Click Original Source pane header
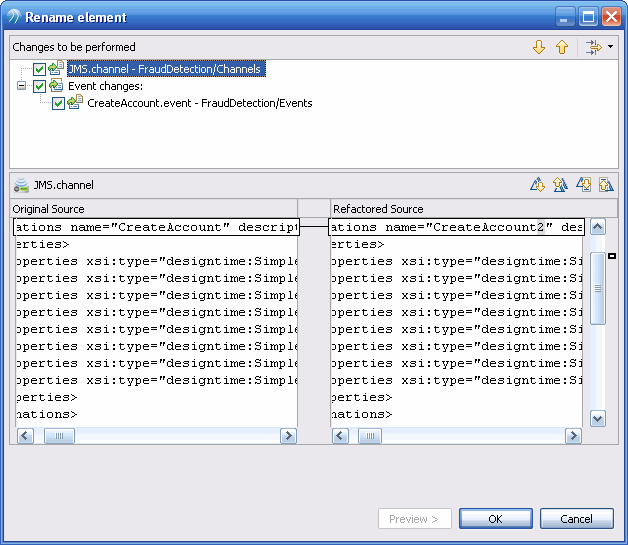 (x=154, y=209)
